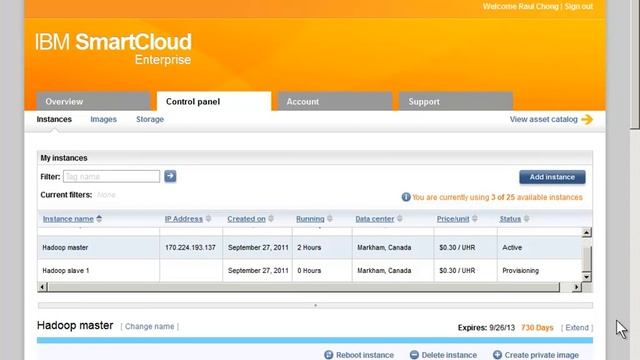Screen dimensions: 640x360
Task: Click the table scroll left arrow
Action: [42, 287]
